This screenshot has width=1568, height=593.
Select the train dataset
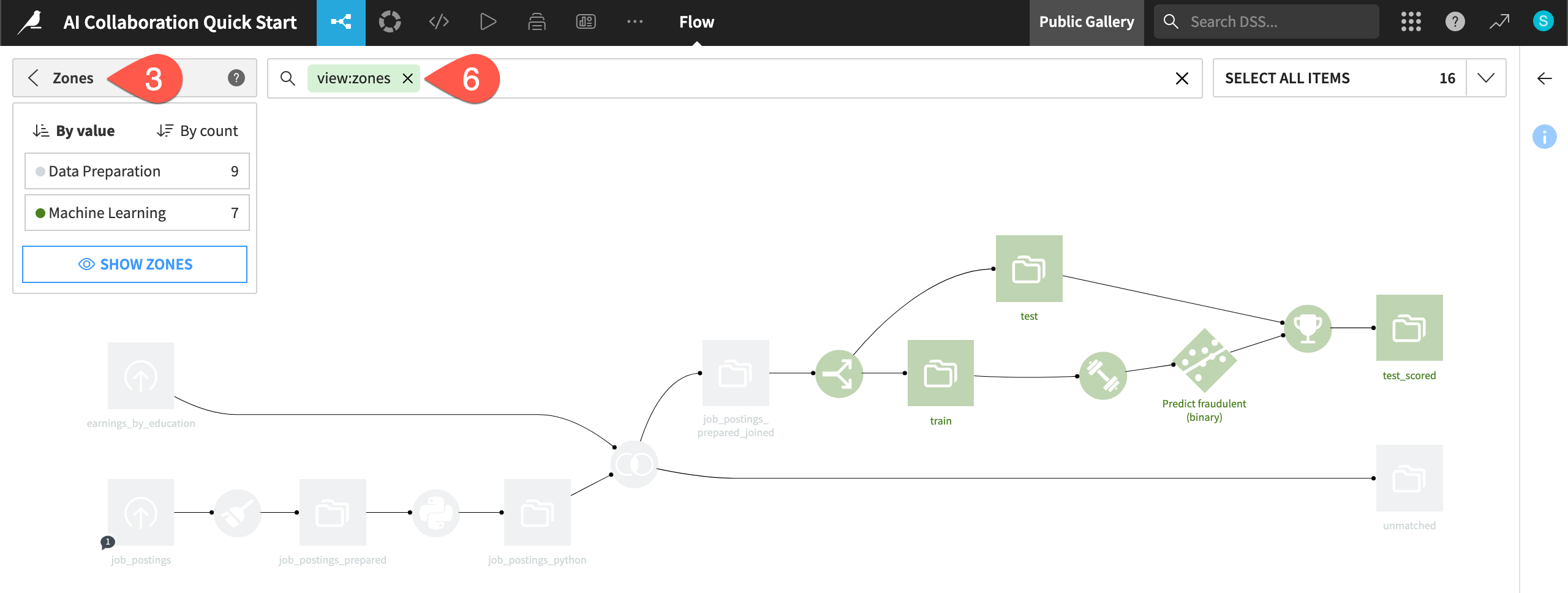[941, 373]
